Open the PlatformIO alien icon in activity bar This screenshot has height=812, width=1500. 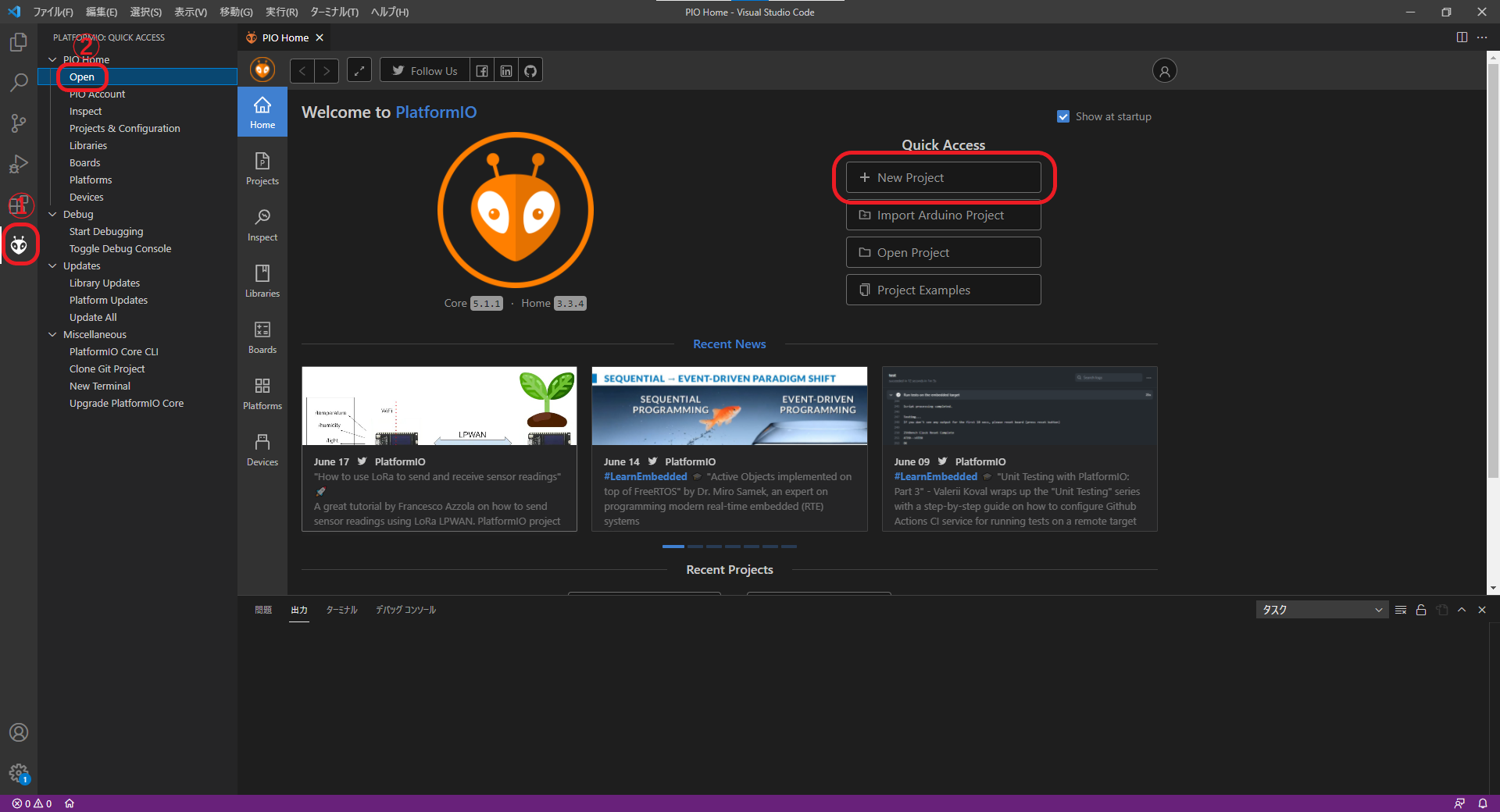19,245
